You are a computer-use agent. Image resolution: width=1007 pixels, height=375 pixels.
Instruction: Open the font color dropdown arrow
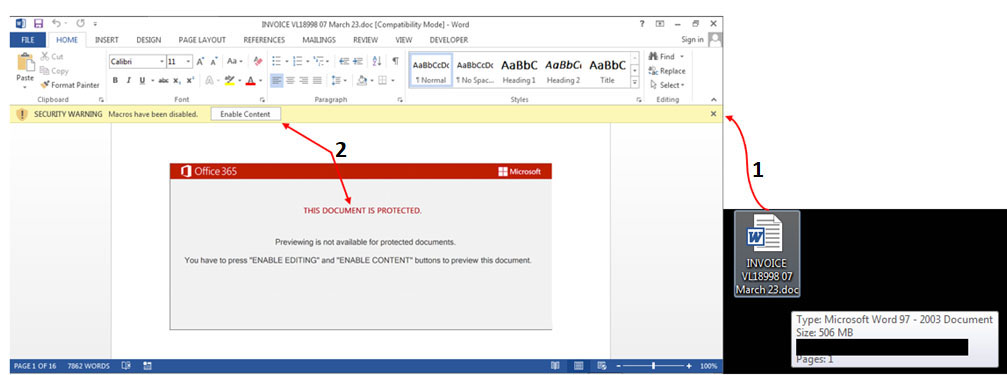click(x=260, y=80)
